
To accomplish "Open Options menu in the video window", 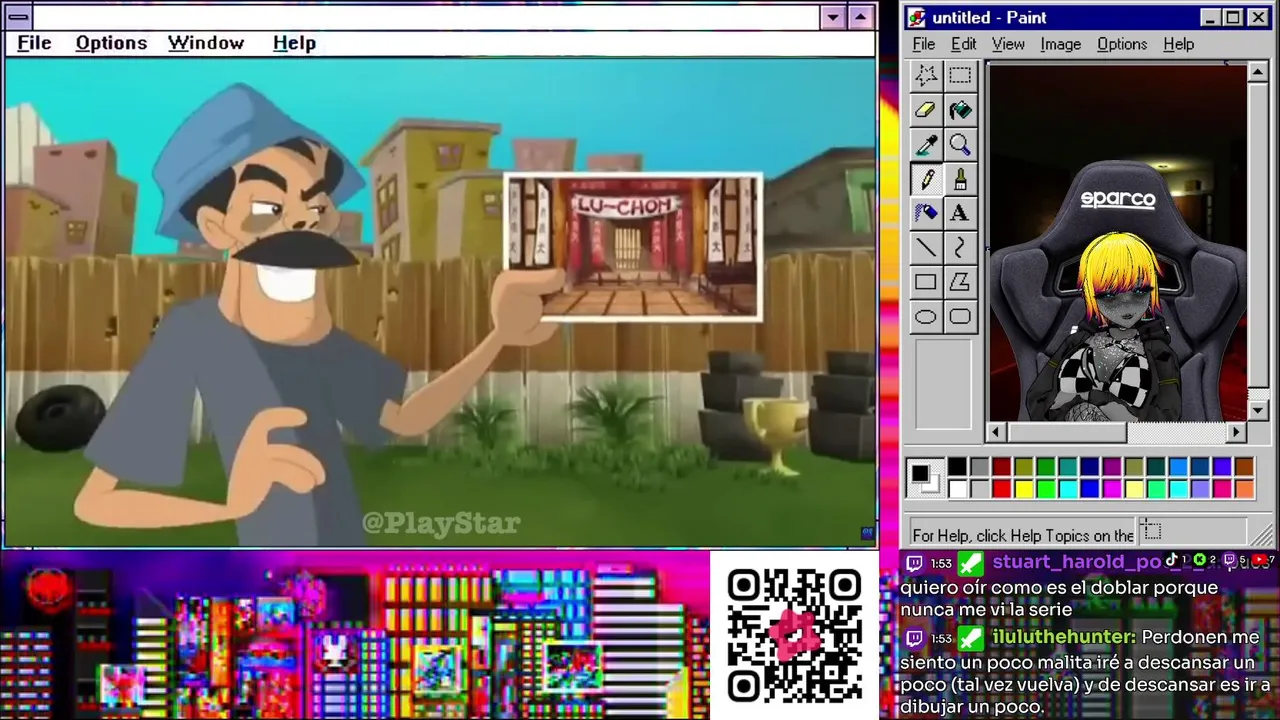I will [x=111, y=43].
